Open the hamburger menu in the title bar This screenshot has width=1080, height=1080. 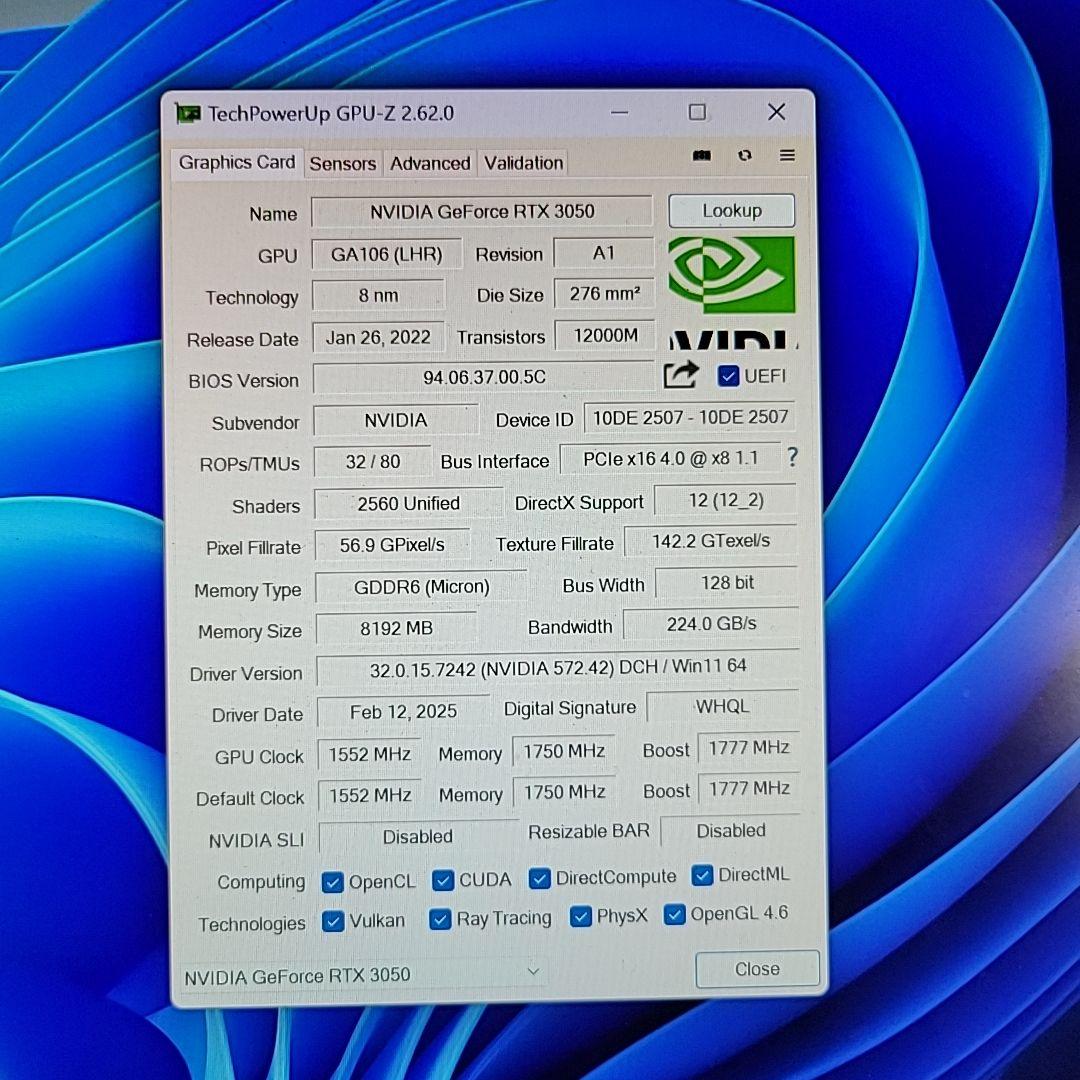point(787,156)
